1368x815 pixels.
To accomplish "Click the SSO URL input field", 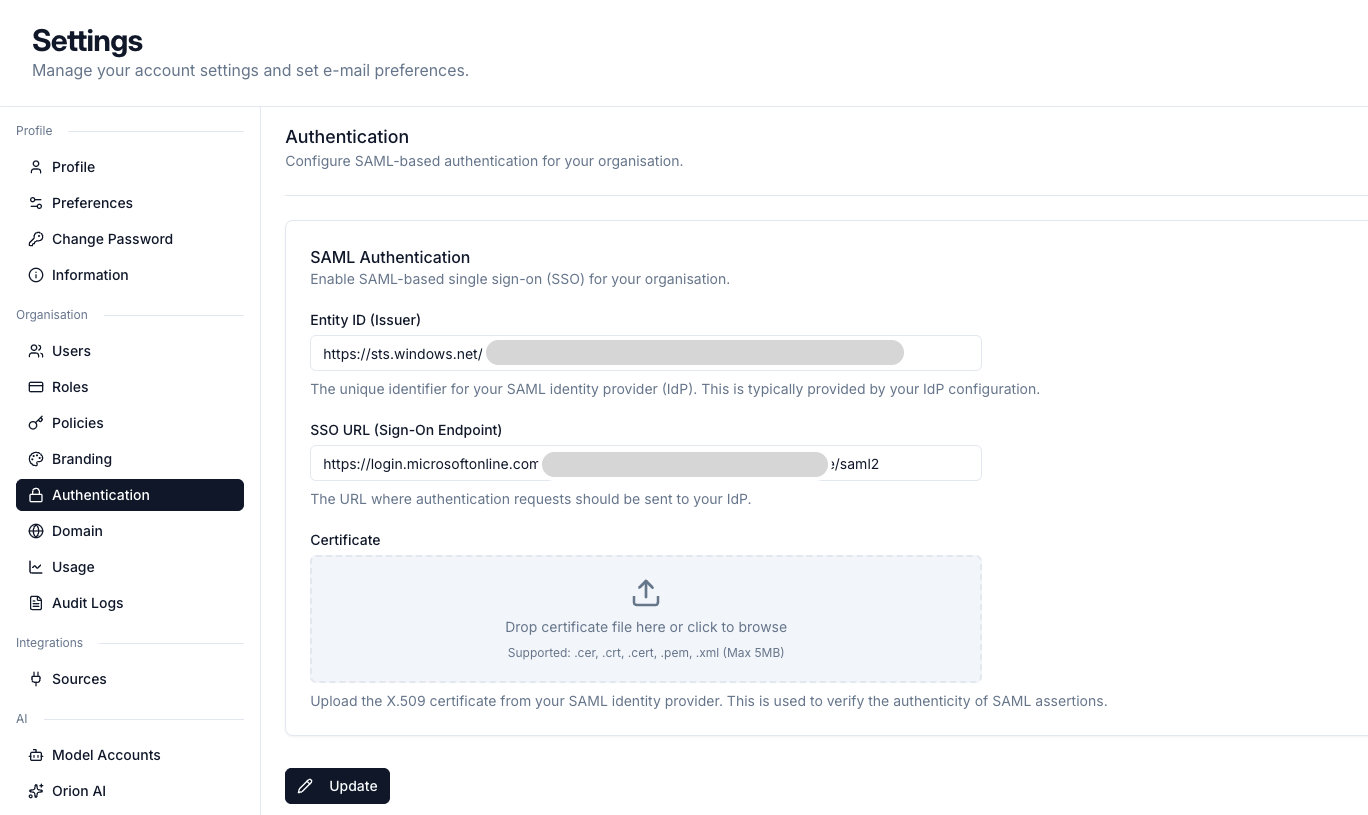I will [x=646, y=463].
